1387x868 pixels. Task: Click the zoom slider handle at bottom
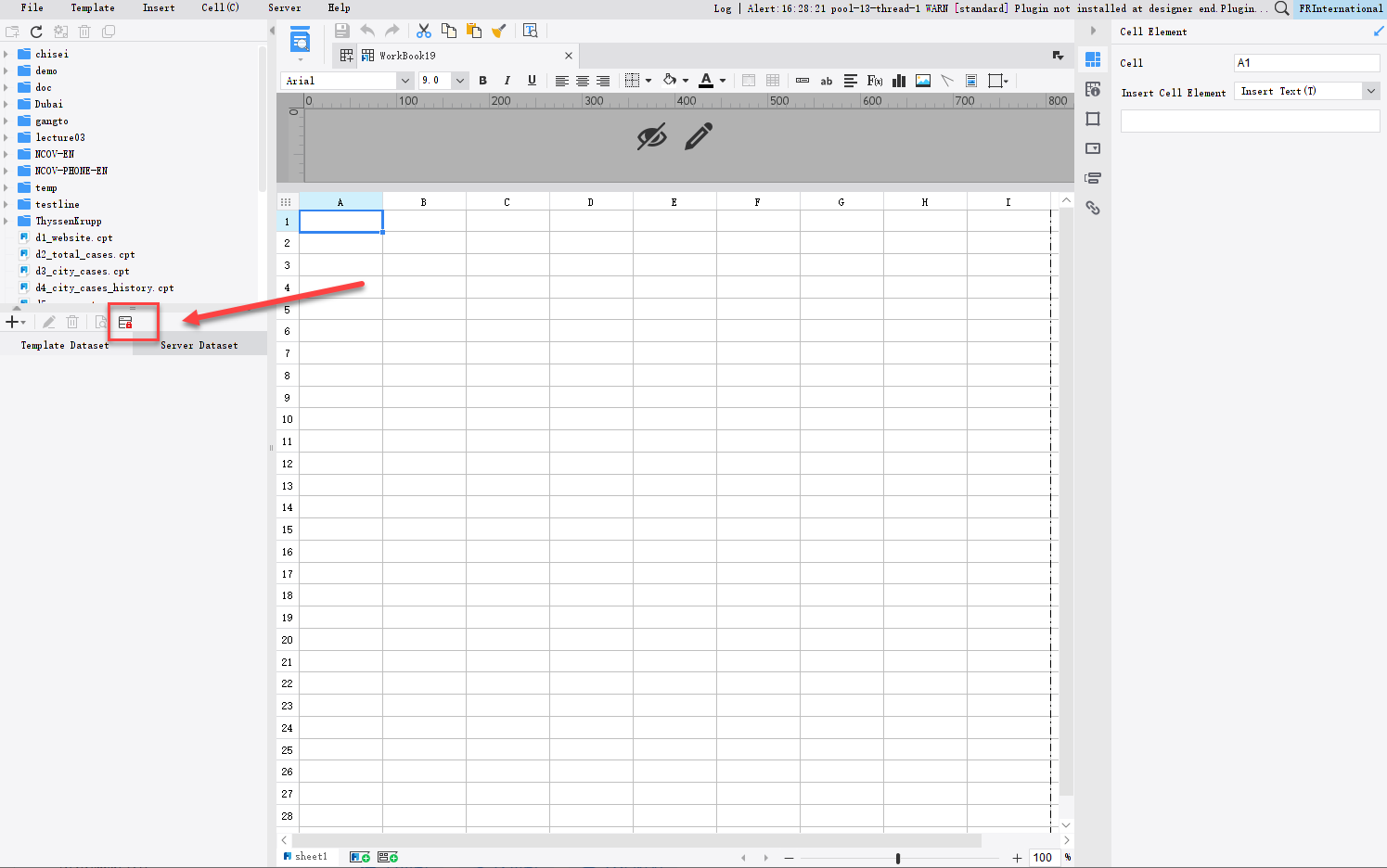897,858
